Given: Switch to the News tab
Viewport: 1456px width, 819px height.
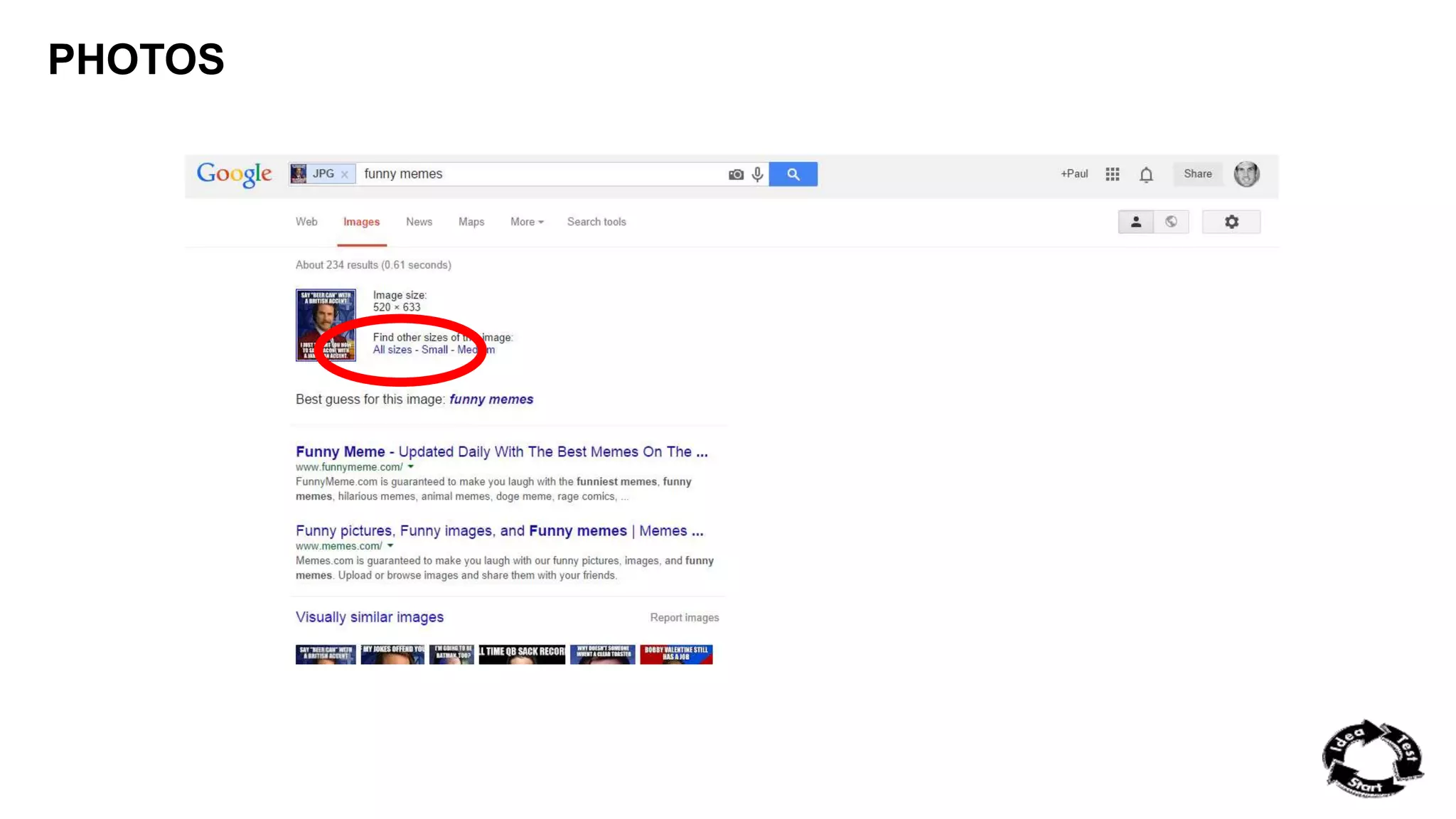Looking at the screenshot, I should (419, 222).
